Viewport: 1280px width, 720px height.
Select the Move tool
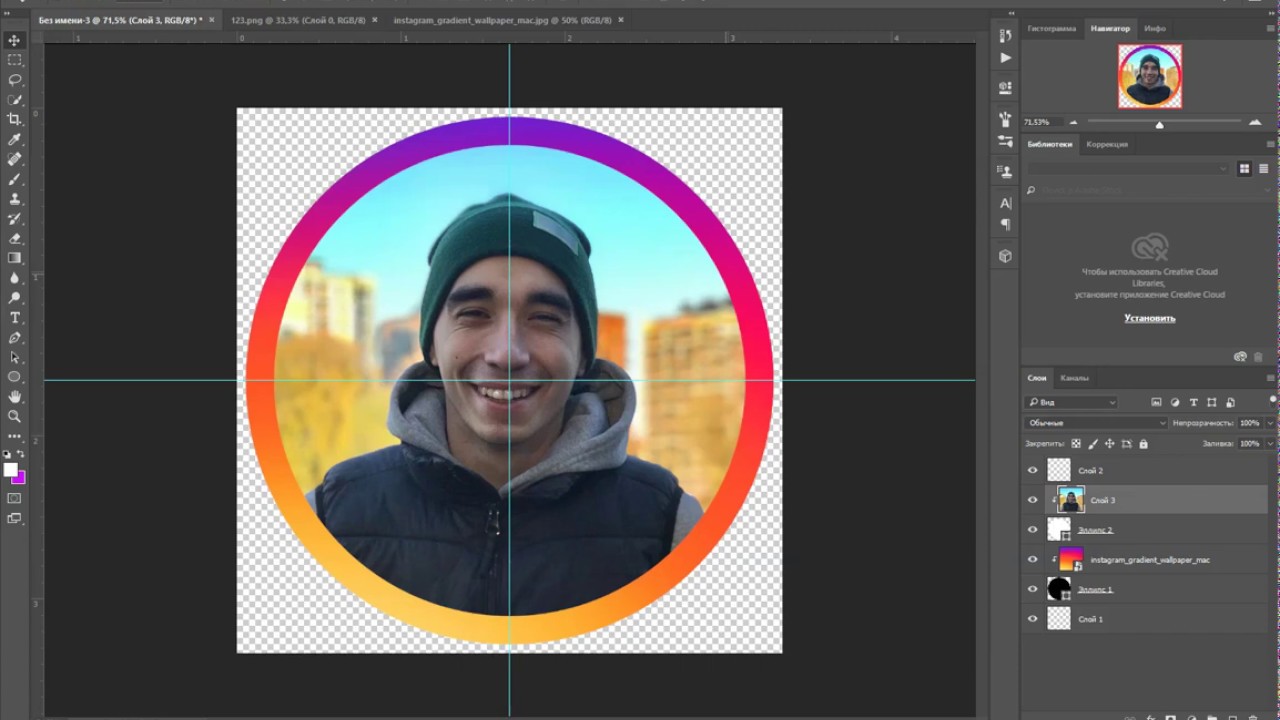click(x=14, y=40)
